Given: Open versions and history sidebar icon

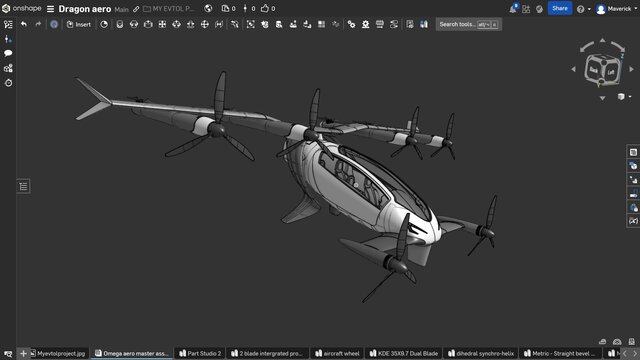Looking at the screenshot, I should (8, 39).
